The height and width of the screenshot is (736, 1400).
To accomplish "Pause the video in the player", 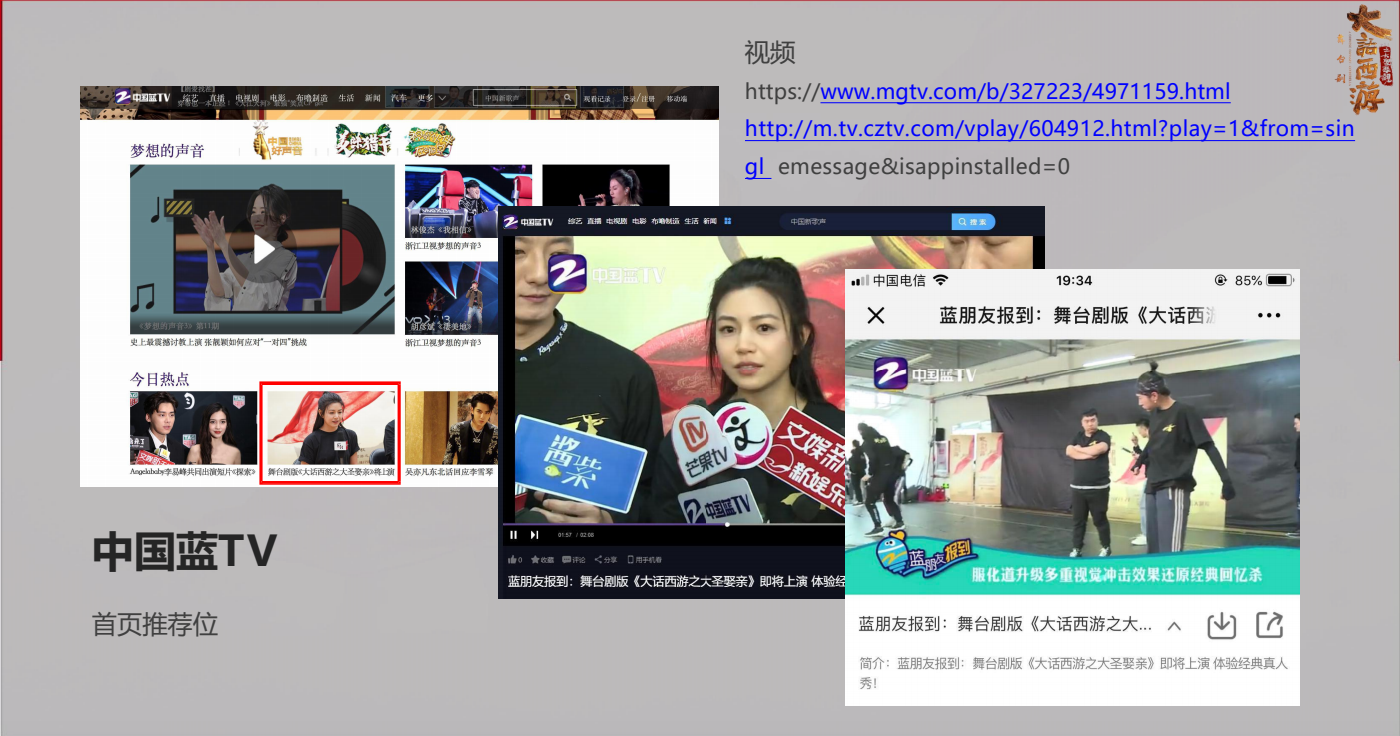I will (513, 535).
